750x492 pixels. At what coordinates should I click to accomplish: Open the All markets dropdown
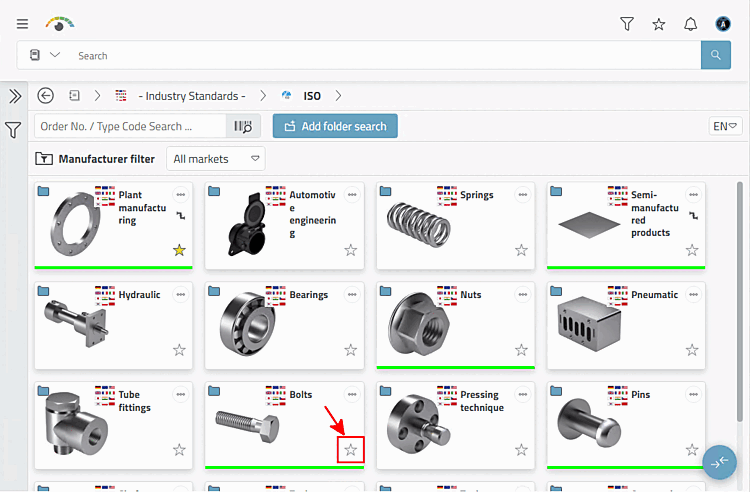point(216,159)
